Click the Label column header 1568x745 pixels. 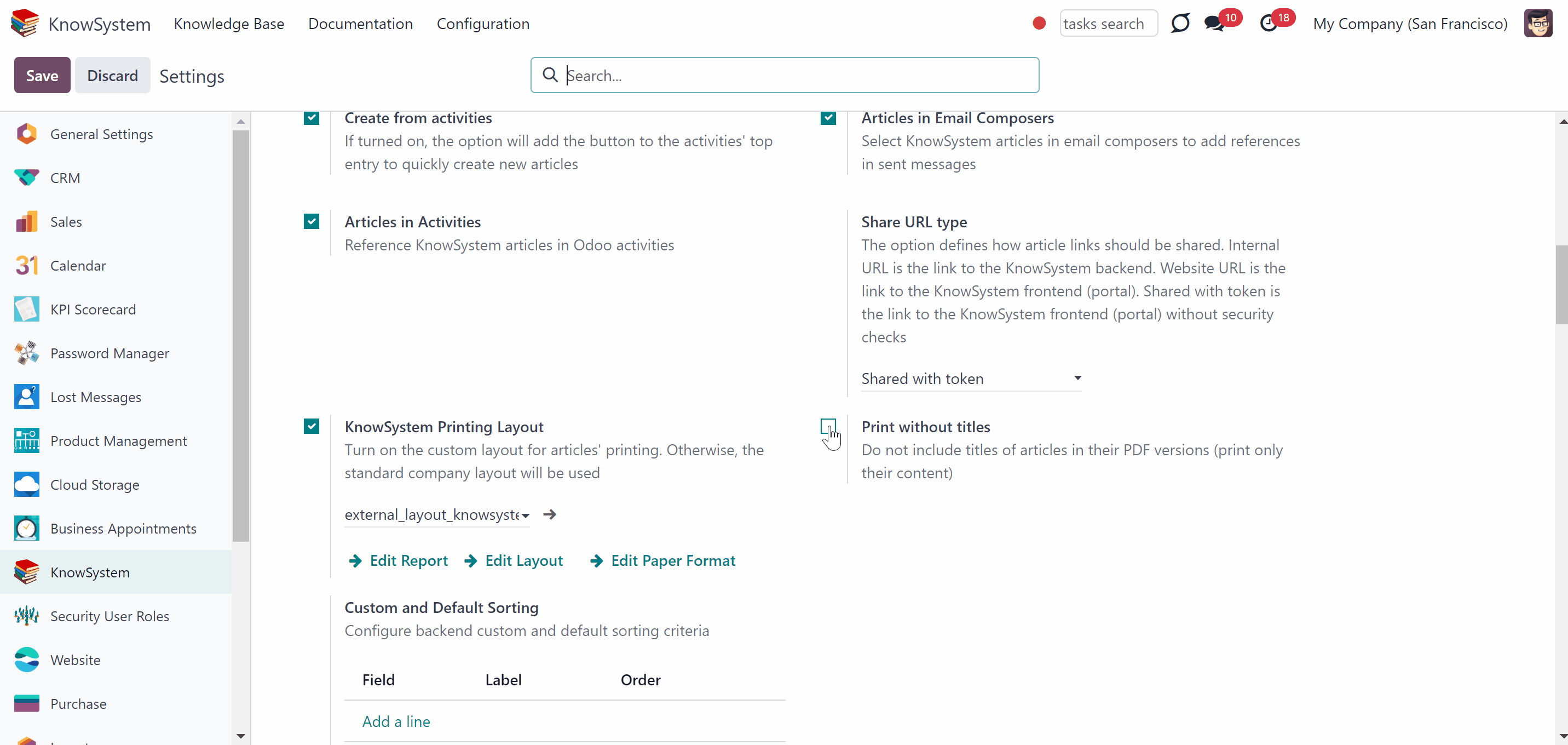point(503,680)
